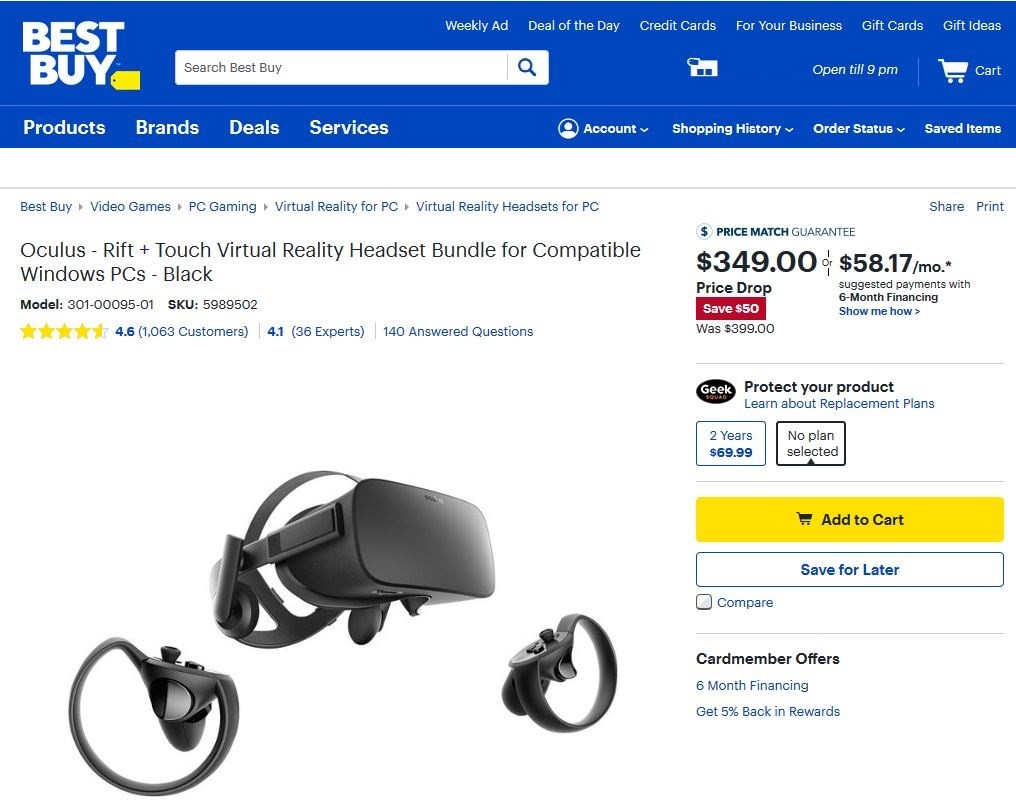1016x803 pixels.
Task: Select the No plan selected option
Action: tap(811, 443)
